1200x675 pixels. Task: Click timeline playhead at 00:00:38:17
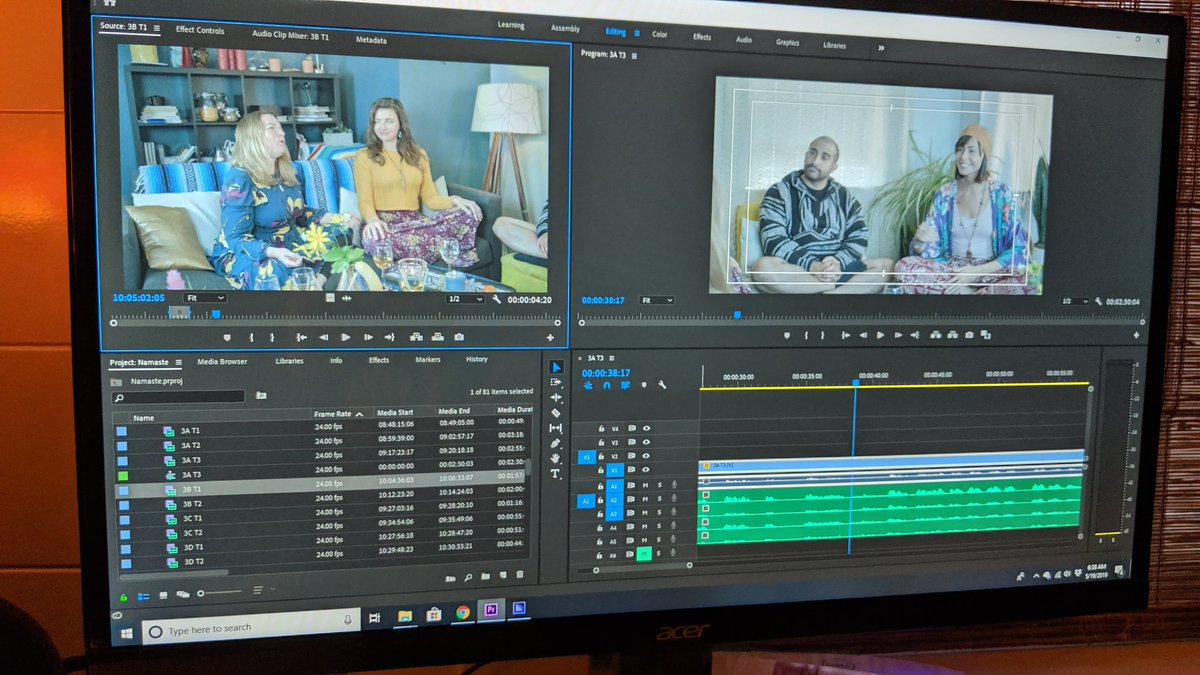coord(856,383)
